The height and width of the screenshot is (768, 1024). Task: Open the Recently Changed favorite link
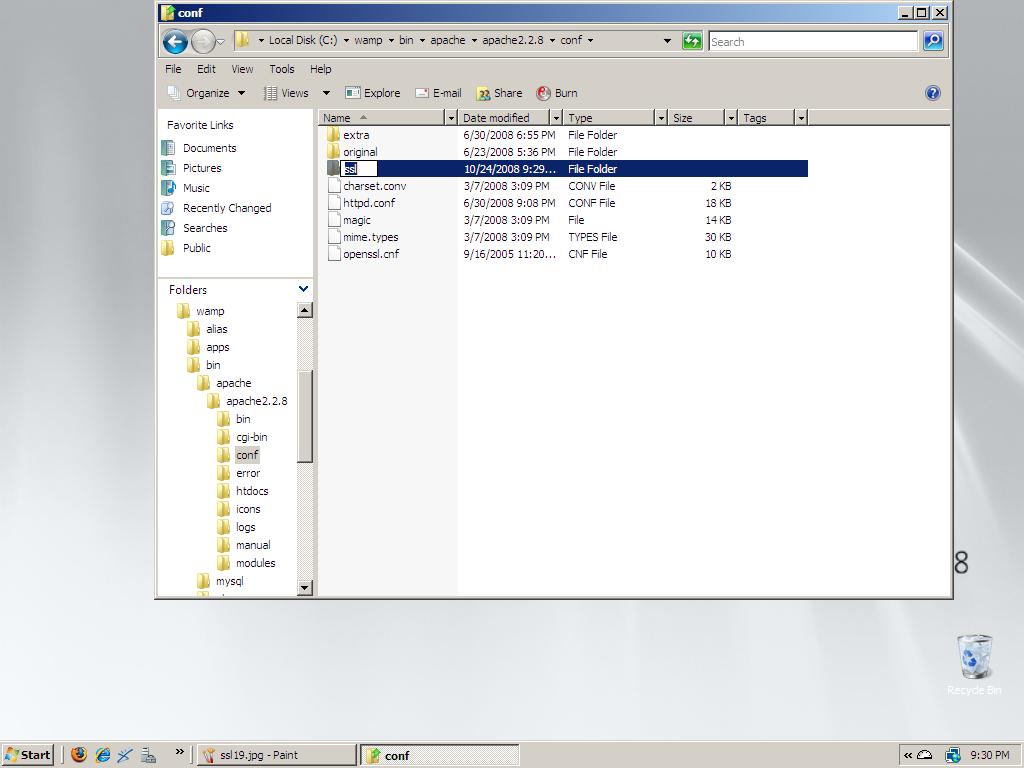226,208
